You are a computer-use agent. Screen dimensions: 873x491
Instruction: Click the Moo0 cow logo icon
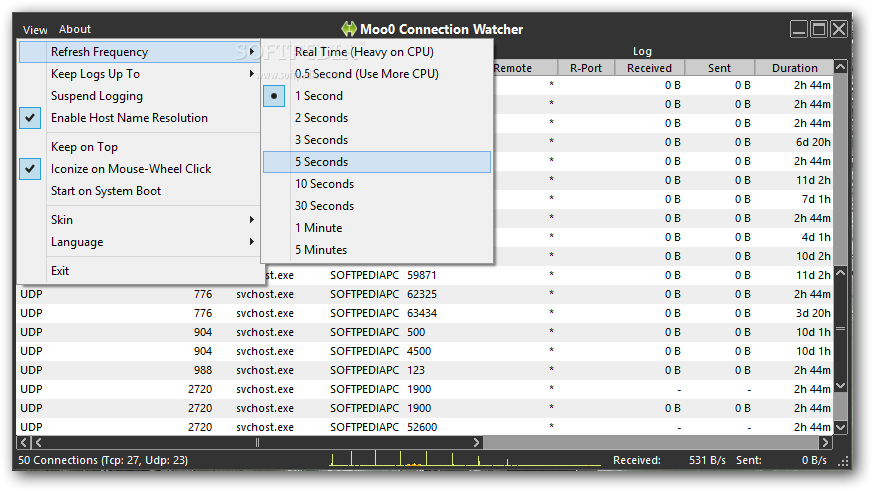click(x=349, y=29)
